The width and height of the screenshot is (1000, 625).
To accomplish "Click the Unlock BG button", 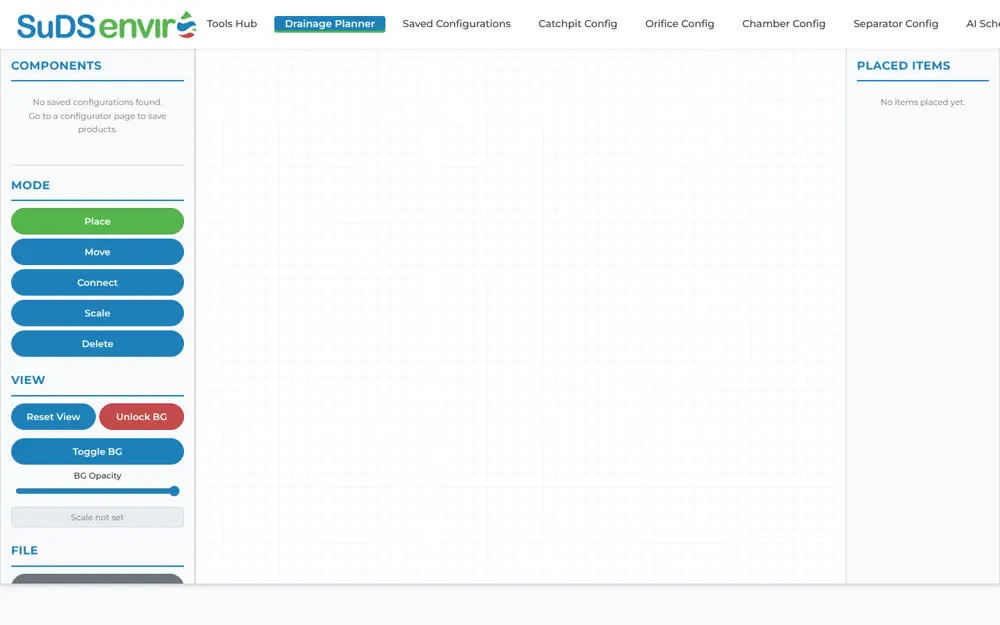I will (142, 416).
